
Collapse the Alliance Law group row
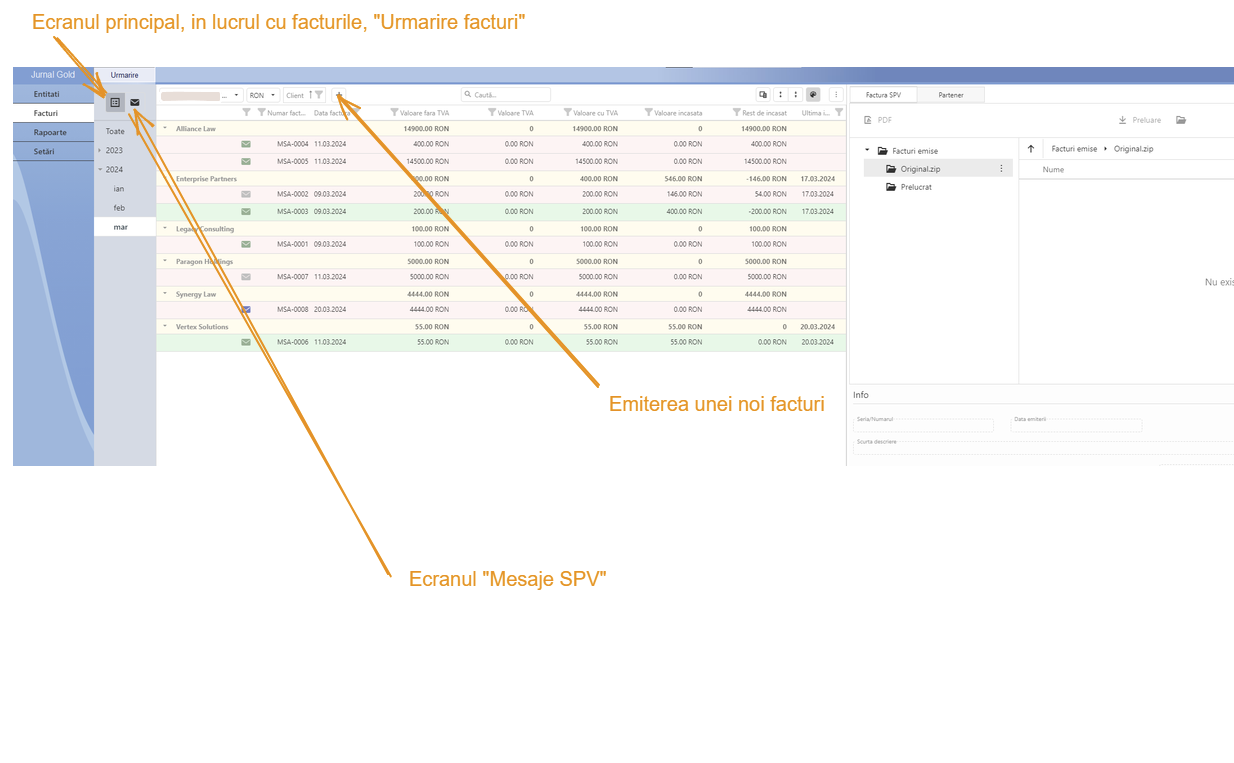point(165,128)
